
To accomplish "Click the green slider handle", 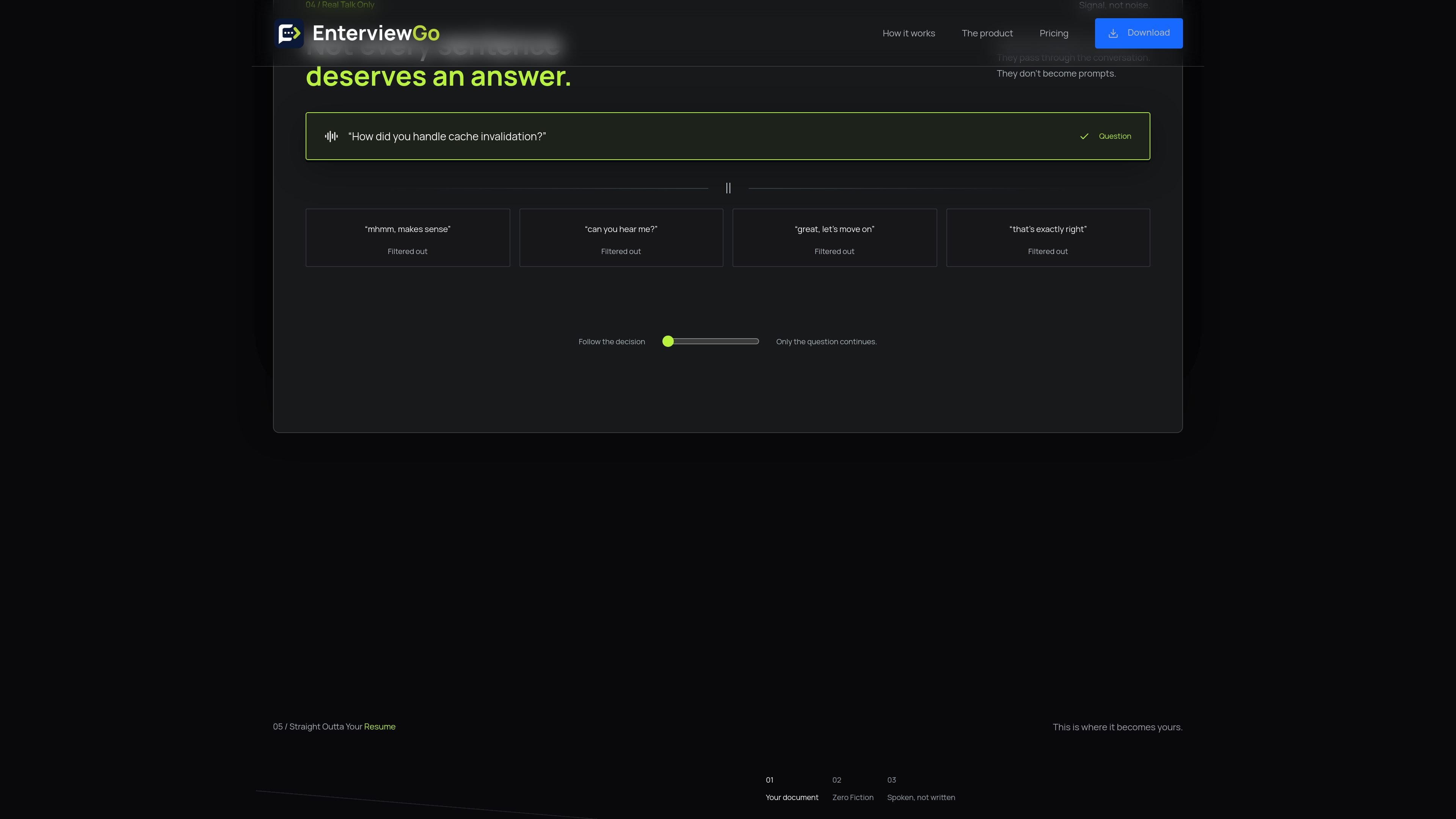I will (668, 341).
